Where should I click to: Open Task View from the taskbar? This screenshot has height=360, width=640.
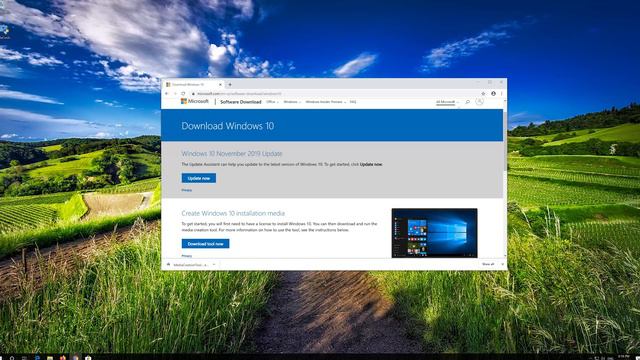[24, 358]
